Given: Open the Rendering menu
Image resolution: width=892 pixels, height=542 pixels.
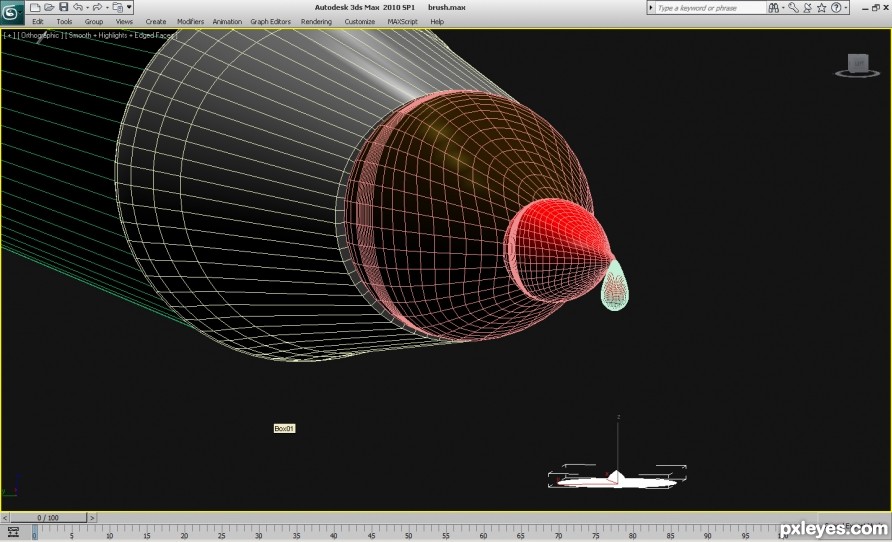Looking at the screenshot, I should pos(316,22).
